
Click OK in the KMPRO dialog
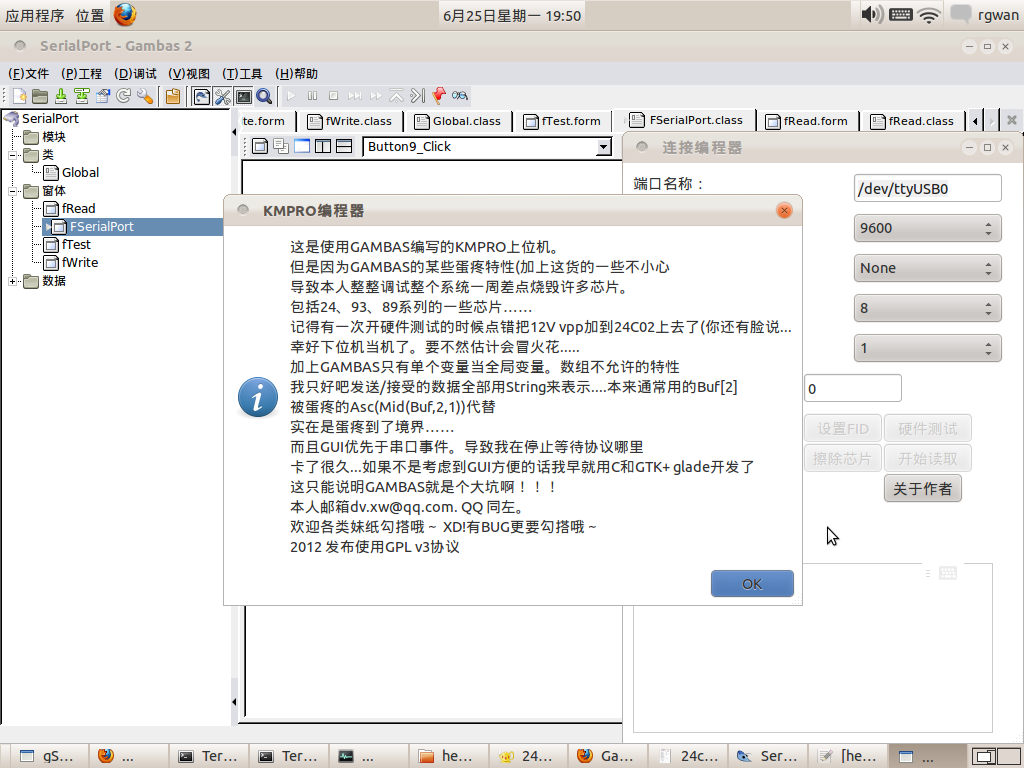tap(752, 584)
